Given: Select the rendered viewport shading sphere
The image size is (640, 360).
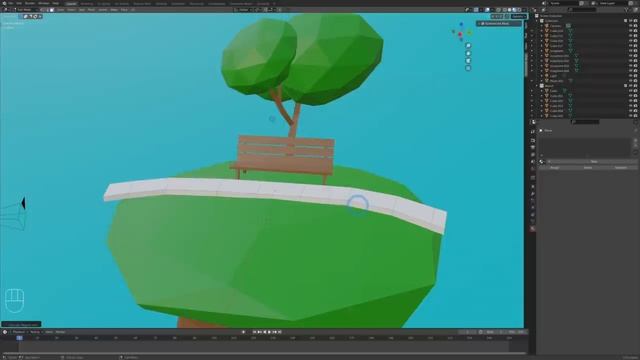Looking at the screenshot, I should click(519, 10).
